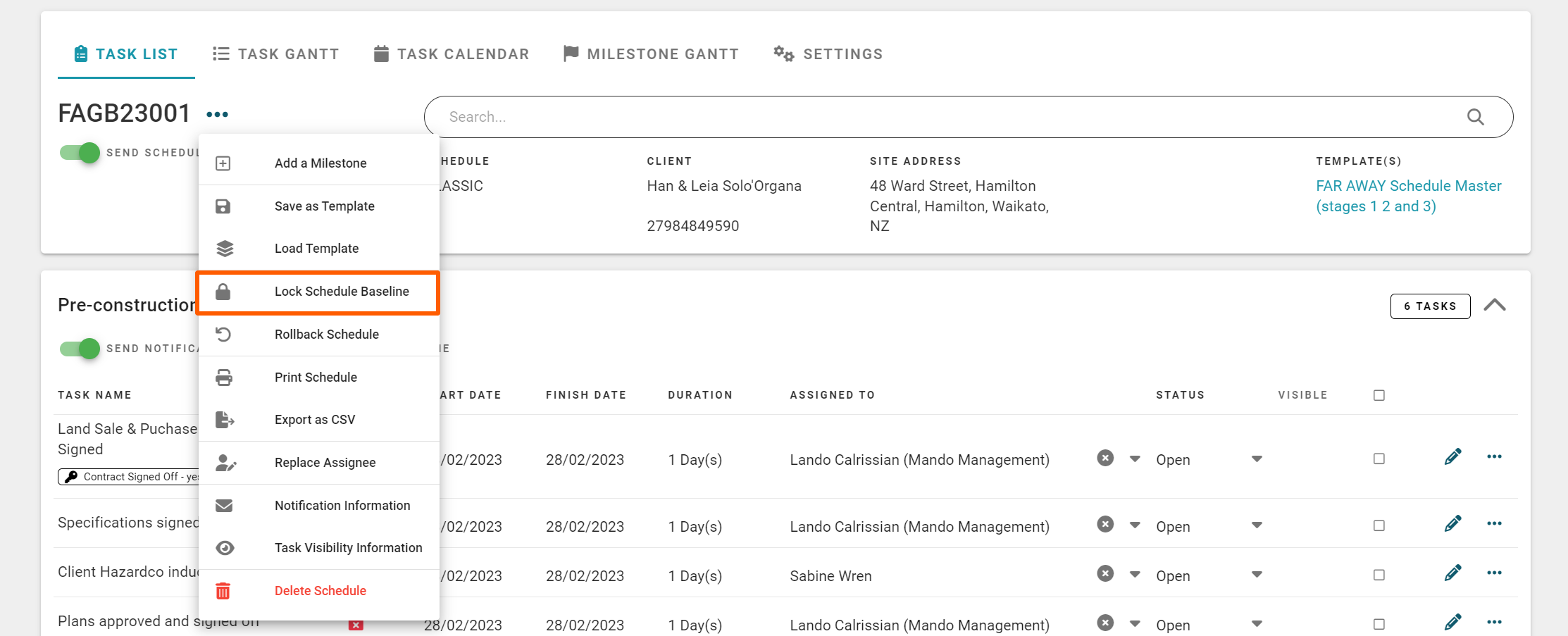Click the Save as Template disk icon

point(223,206)
